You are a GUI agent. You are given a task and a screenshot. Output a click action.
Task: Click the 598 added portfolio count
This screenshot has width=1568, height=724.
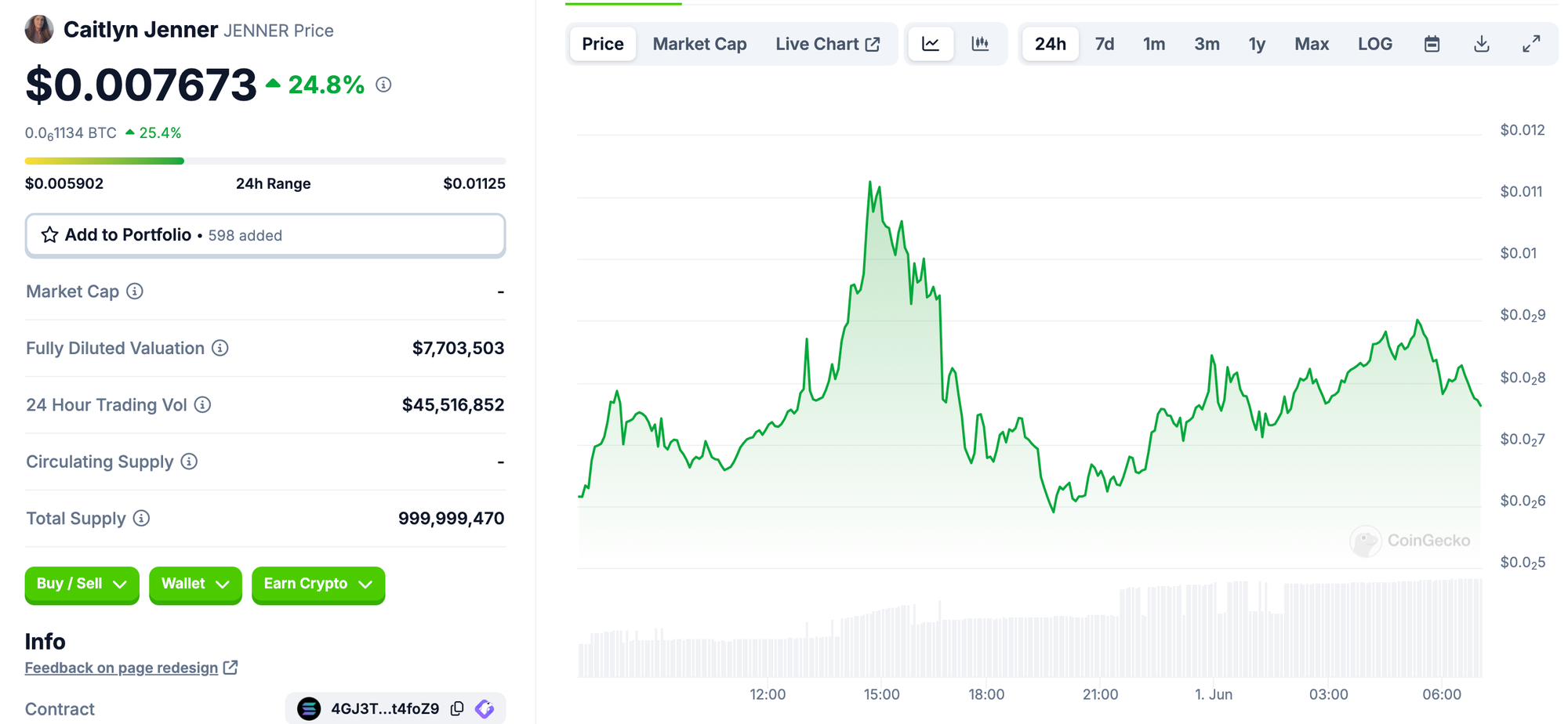pyautogui.click(x=245, y=236)
